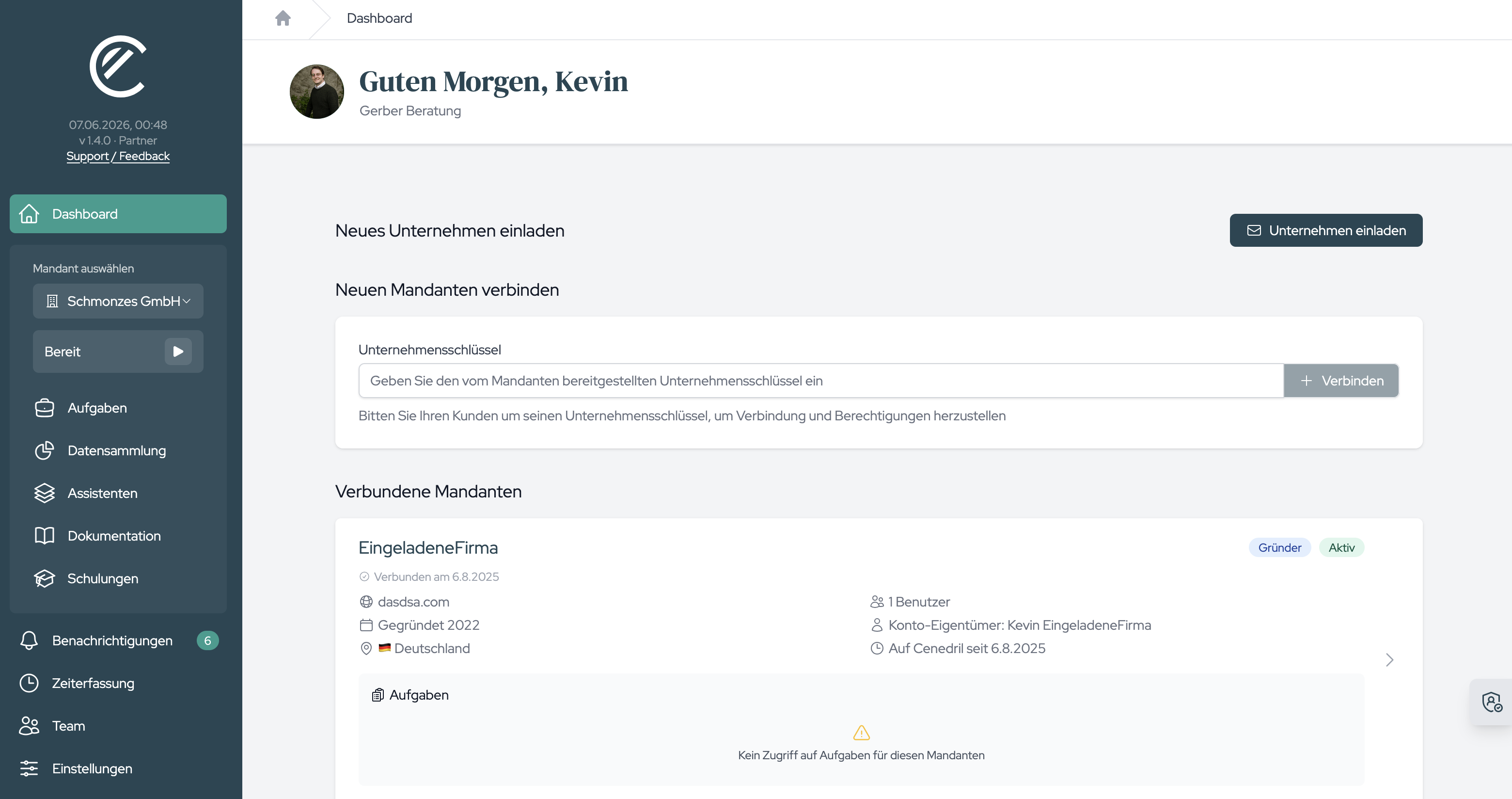The height and width of the screenshot is (799, 1512).
Task: Open Einstellungen in the sidebar
Action: click(118, 768)
